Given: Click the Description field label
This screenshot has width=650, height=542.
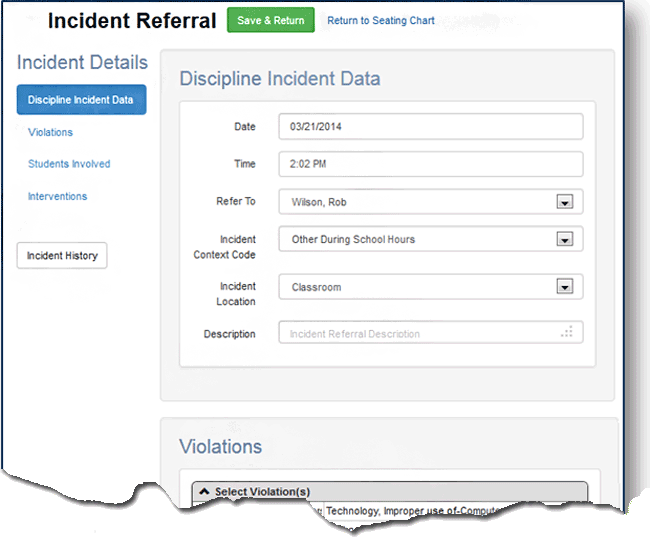Looking at the screenshot, I should (x=229, y=334).
